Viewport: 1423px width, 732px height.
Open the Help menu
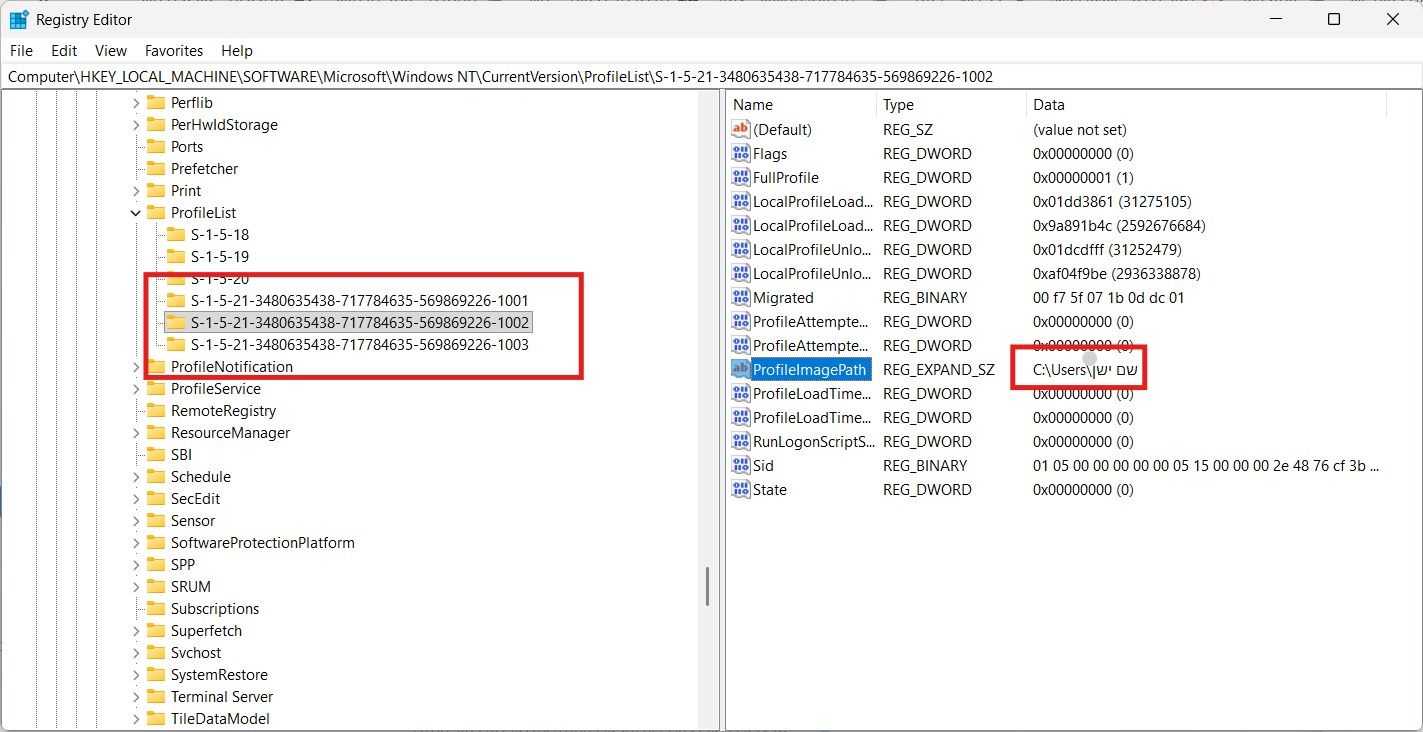pyautogui.click(x=237, y=50)
